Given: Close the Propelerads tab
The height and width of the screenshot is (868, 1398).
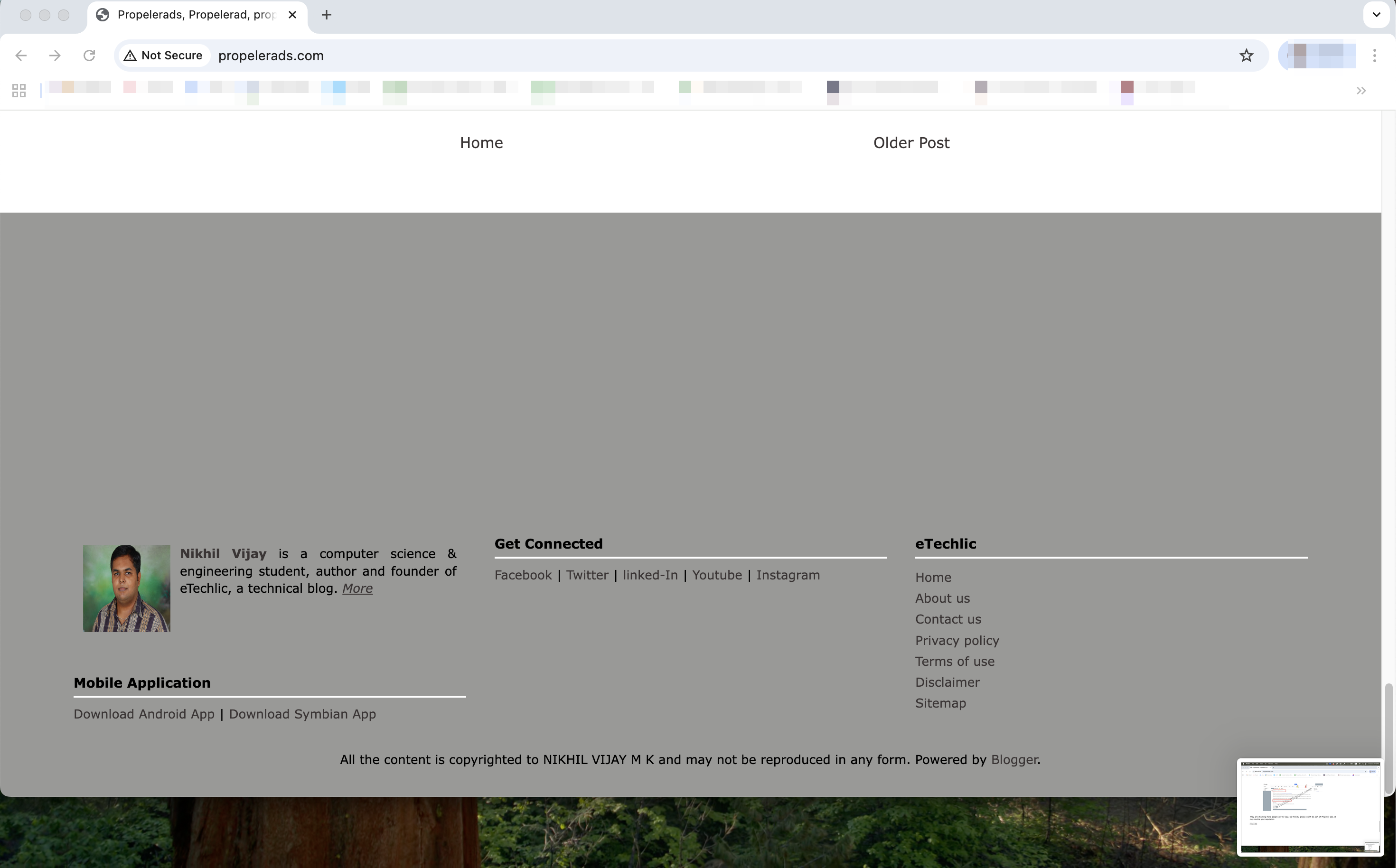Looking at the screenshot, I should 292,15.
